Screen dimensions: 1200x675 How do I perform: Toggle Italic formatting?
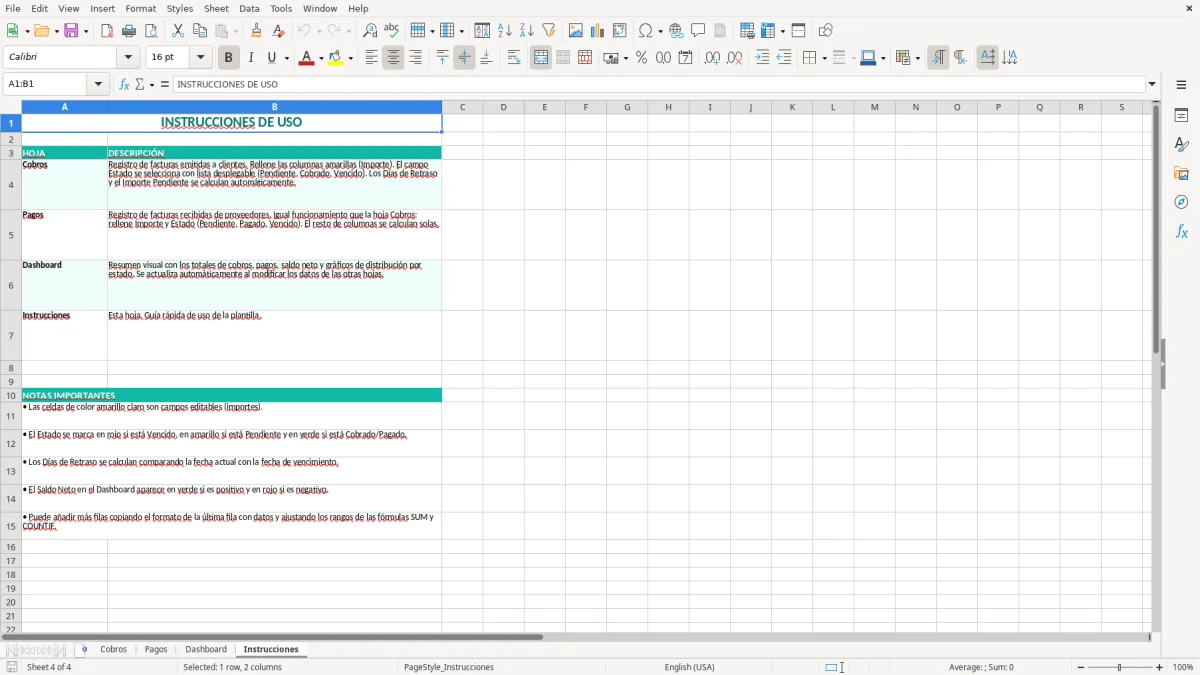pyautogui.click(x=250, y=58)
